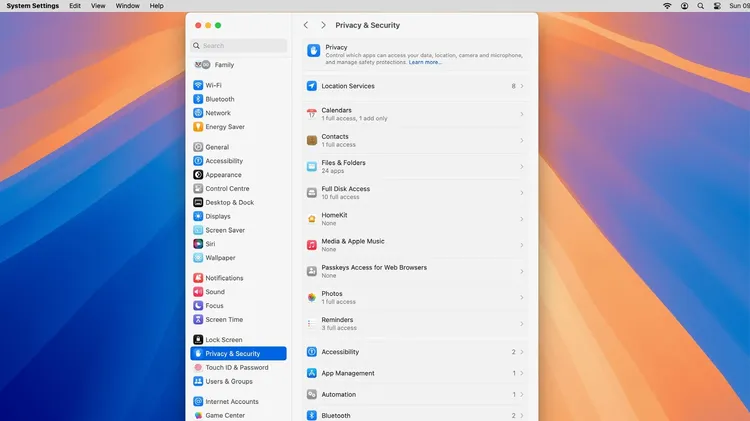Expand the Contacts row chevron

[x=522, y=140]
